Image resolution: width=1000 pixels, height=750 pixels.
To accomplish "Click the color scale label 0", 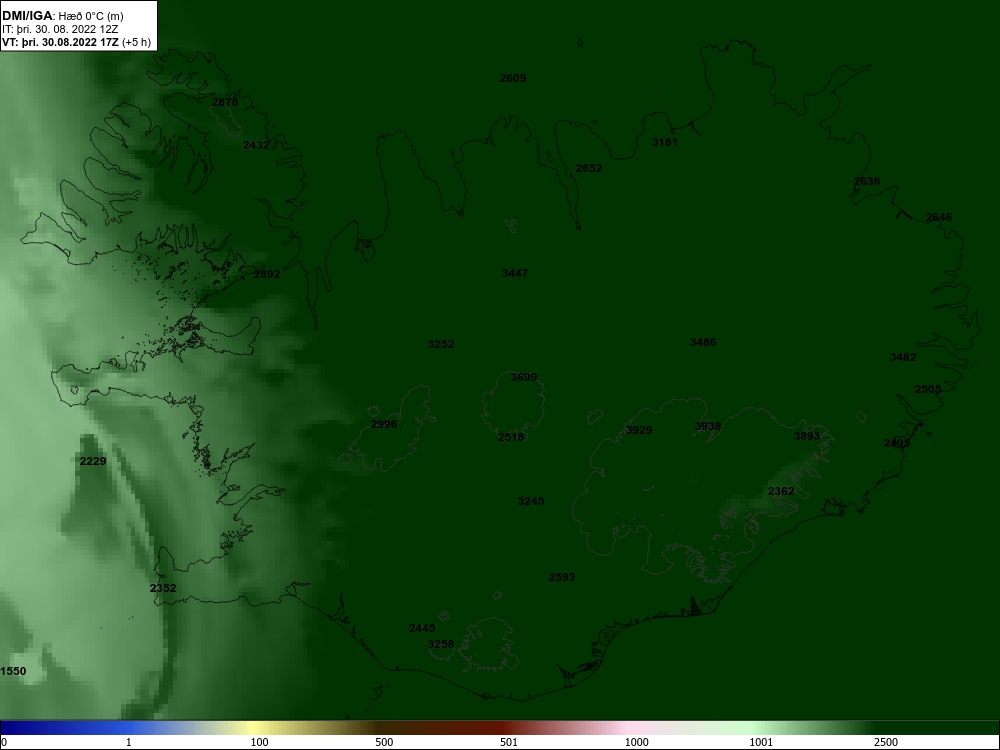I will pos(3,742).
